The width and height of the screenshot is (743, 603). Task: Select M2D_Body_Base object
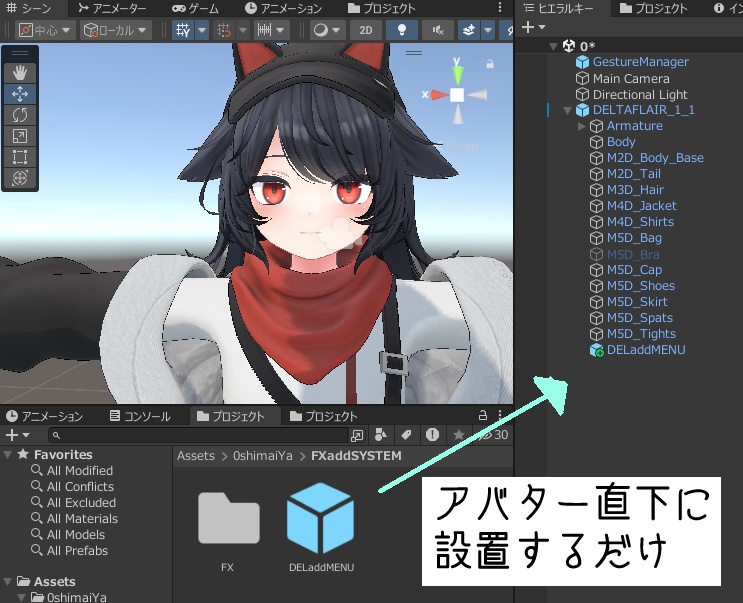(x=655, y=158)
